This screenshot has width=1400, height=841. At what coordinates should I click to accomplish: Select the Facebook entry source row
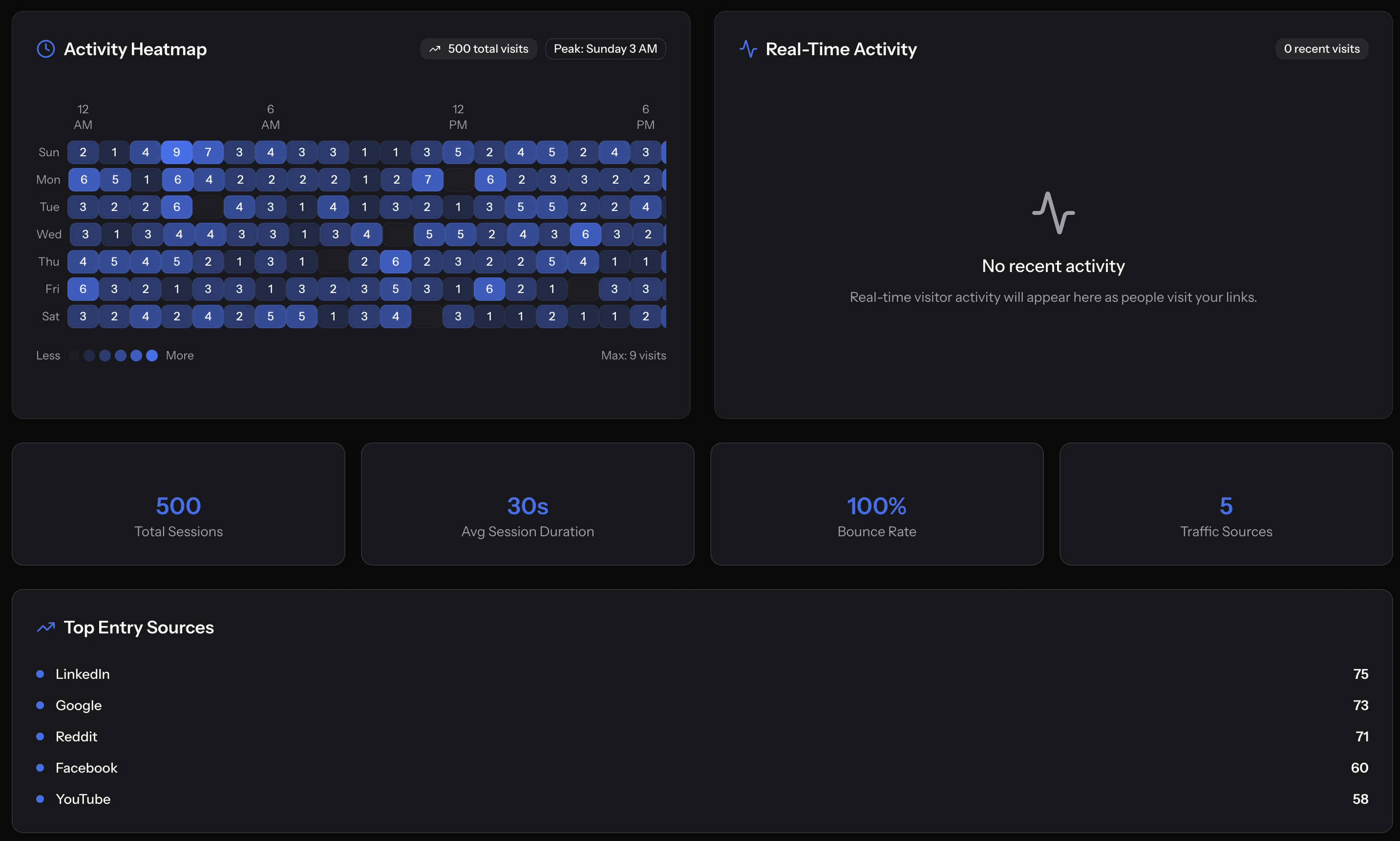click(702, 767)
